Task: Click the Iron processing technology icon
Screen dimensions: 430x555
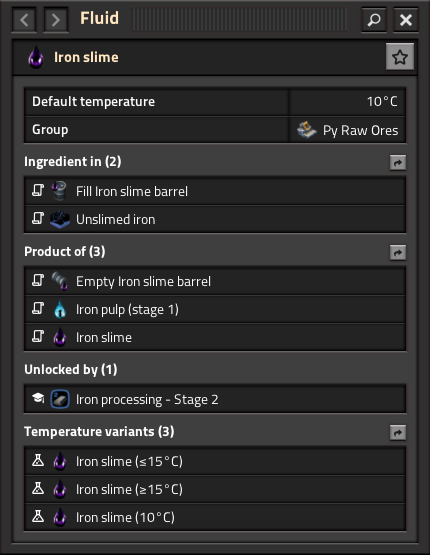Action: point(60,399)
